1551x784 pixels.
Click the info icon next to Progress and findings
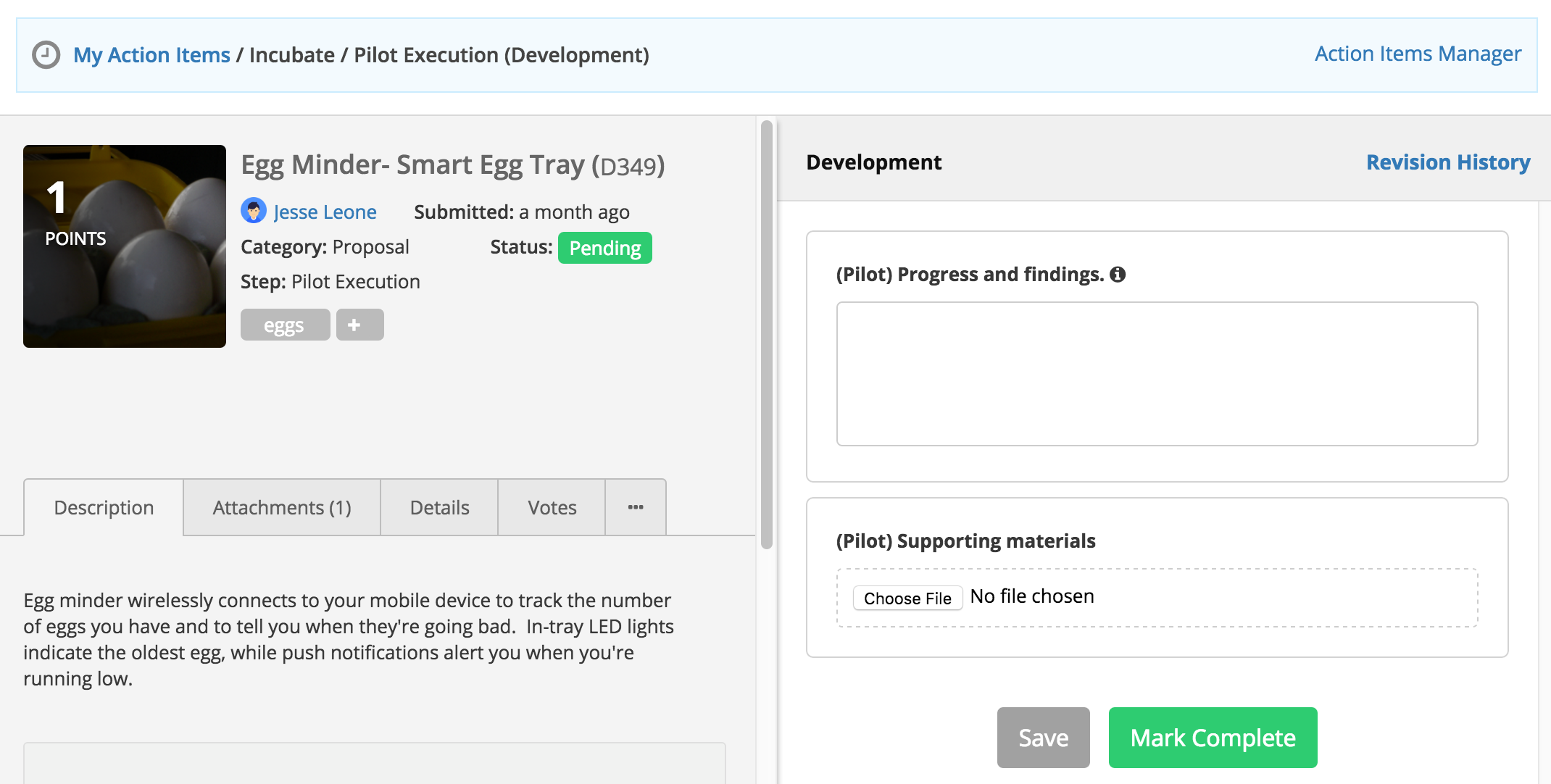coord(1118,275)
